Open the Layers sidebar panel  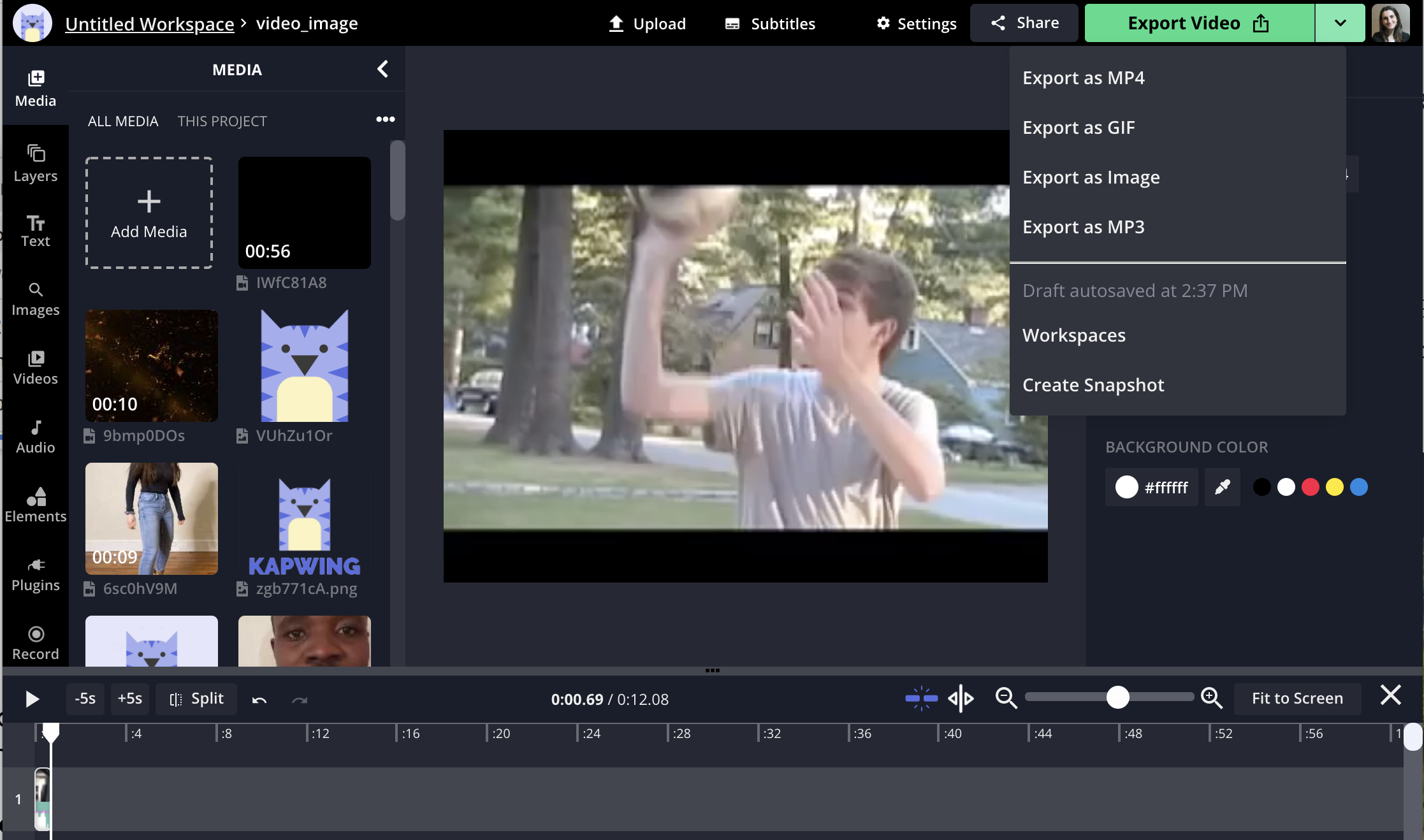[36, 163]
